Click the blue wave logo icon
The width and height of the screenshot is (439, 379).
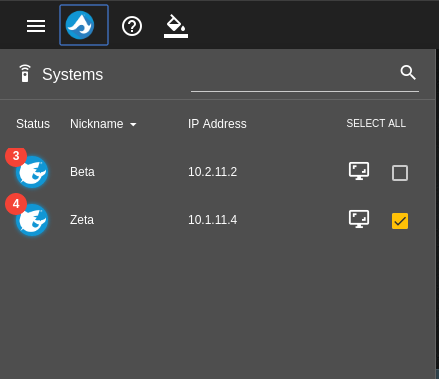coord(80,25)
